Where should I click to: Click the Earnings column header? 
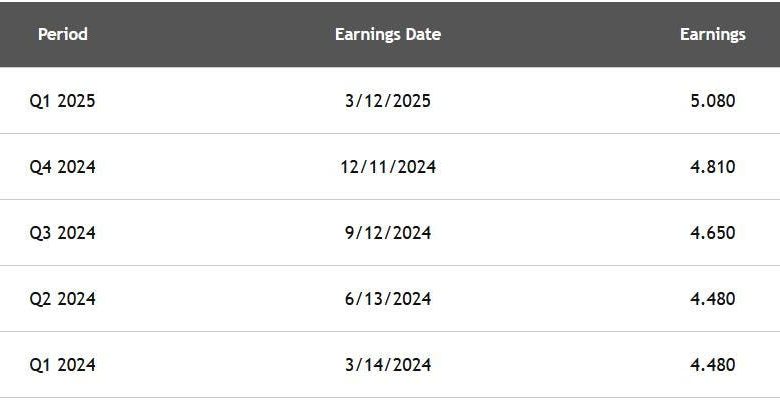click(712, 34)
